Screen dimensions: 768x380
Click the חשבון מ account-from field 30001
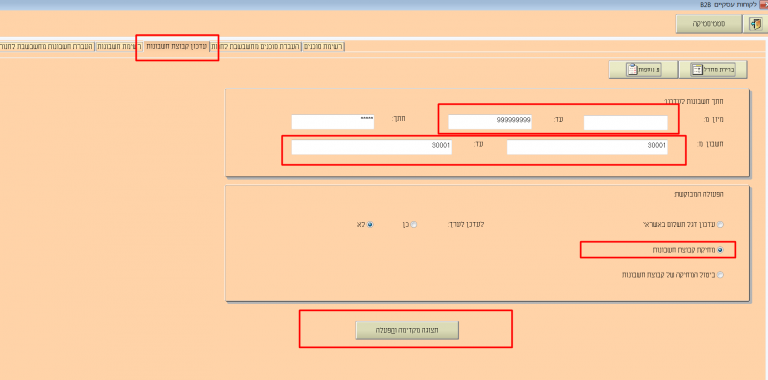pos(587,147)
